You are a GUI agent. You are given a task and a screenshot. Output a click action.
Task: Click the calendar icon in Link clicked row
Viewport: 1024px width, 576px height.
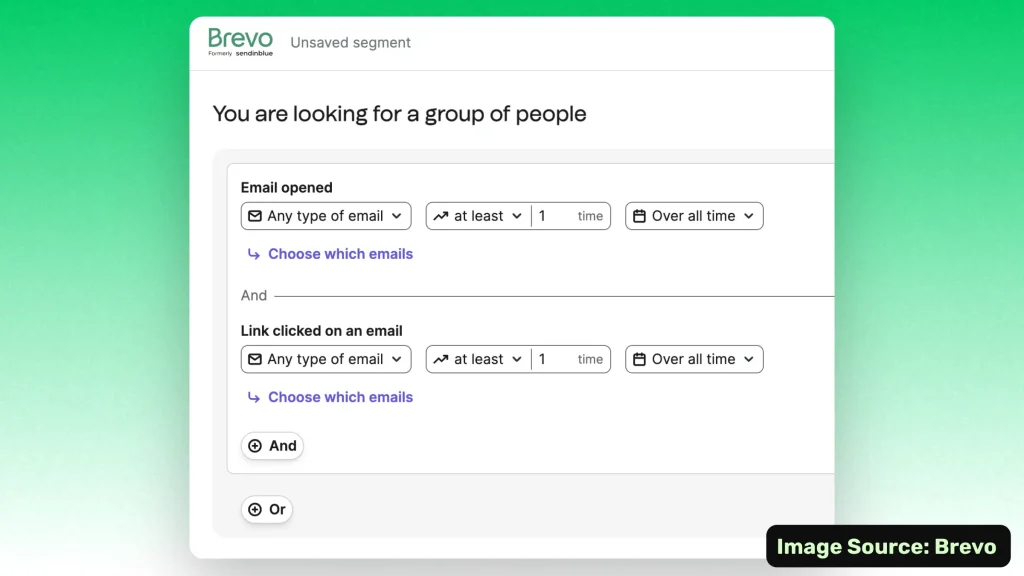639,359
